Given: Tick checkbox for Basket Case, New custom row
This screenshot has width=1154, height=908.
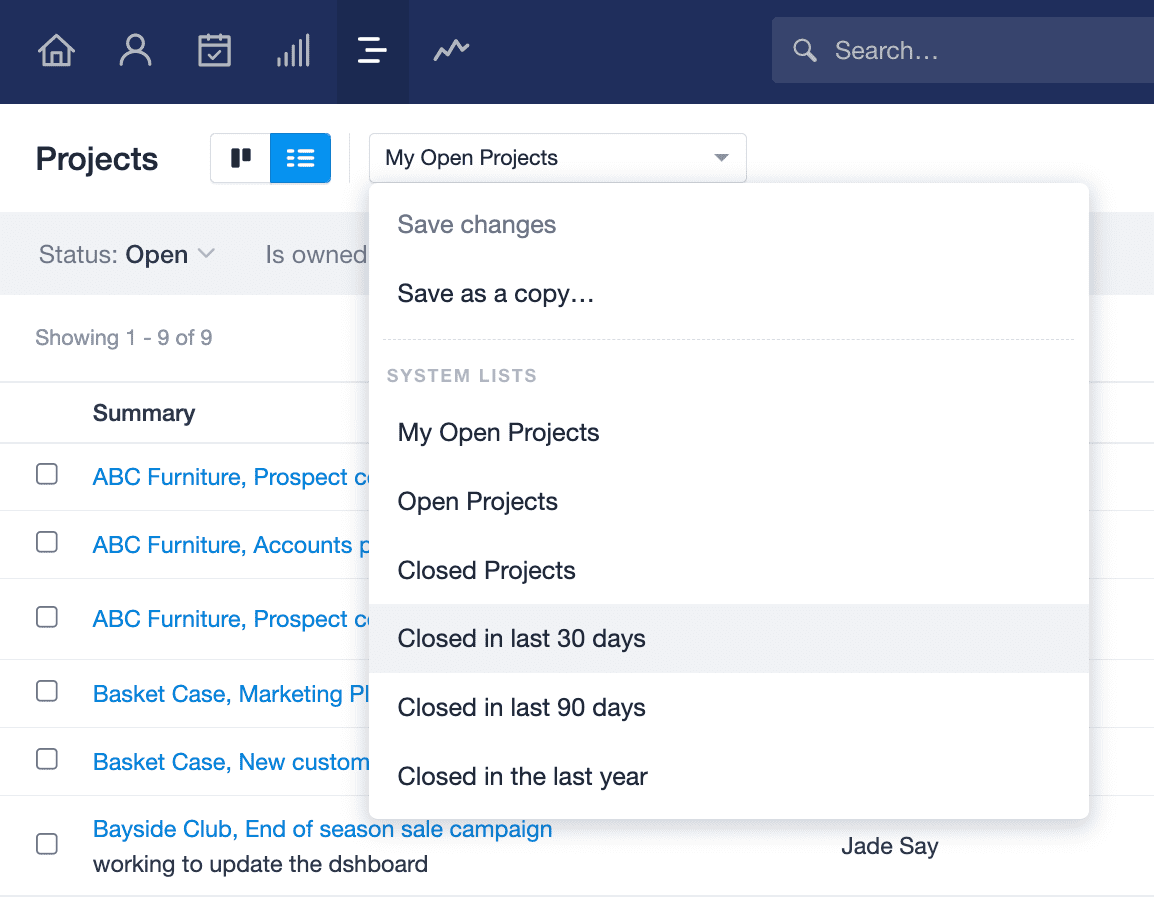Looking at the screenshot, I should point(47,759).
